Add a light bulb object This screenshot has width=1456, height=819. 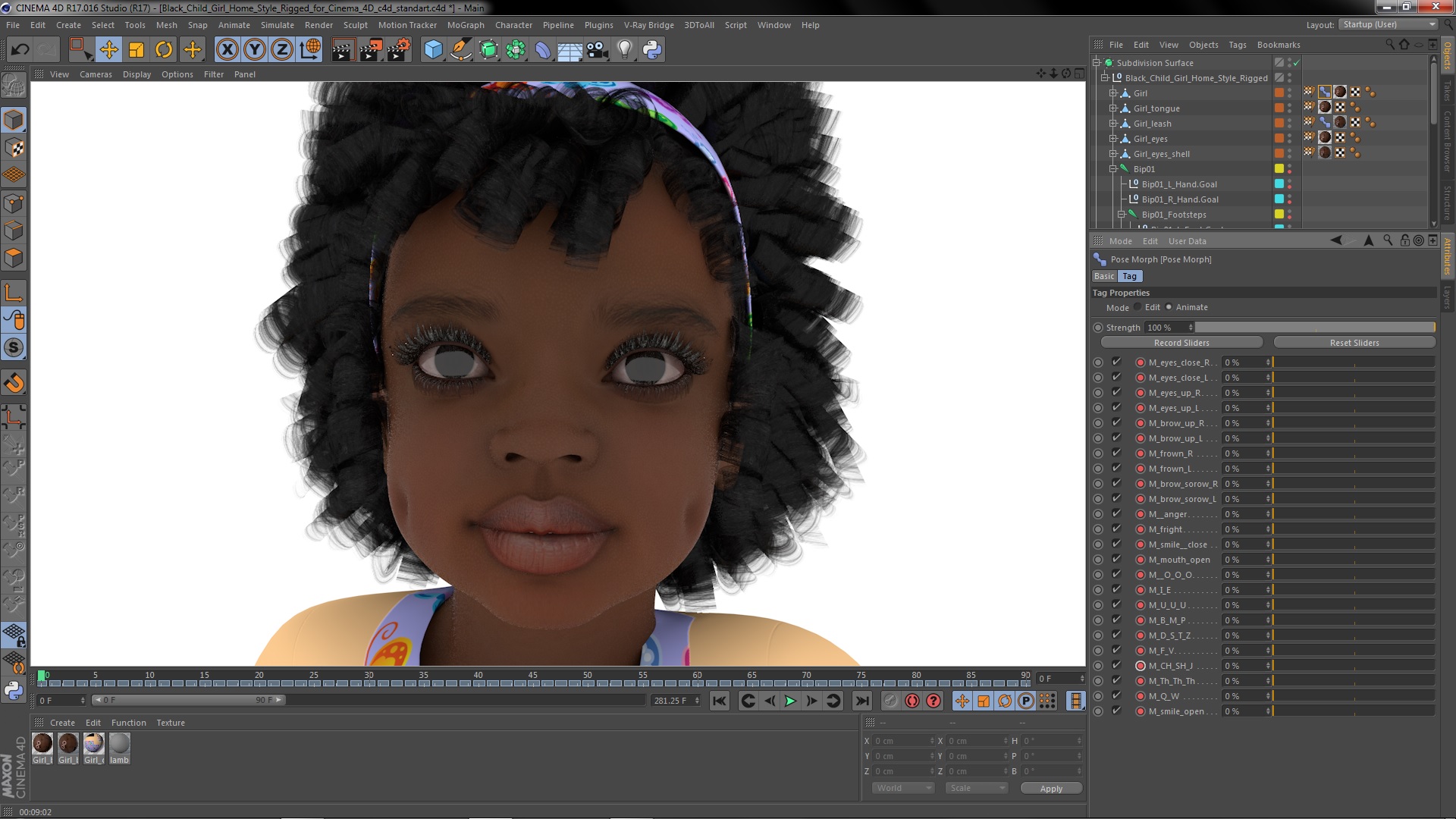(x=625, y=50)
